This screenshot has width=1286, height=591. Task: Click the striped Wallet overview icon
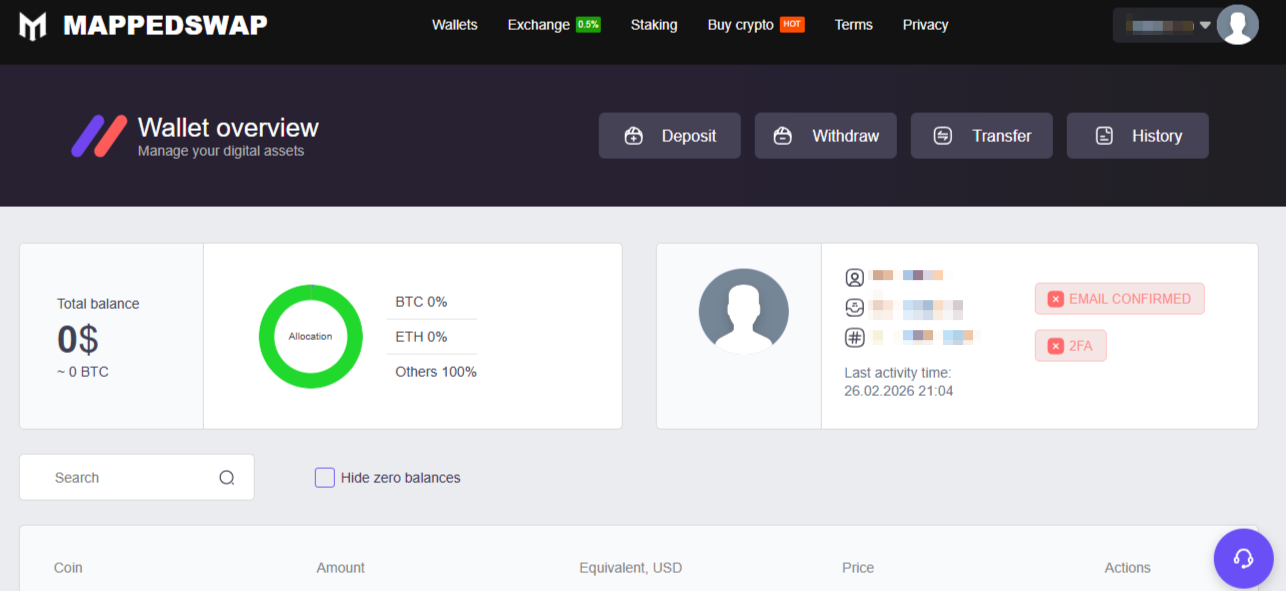pos(99,136)
